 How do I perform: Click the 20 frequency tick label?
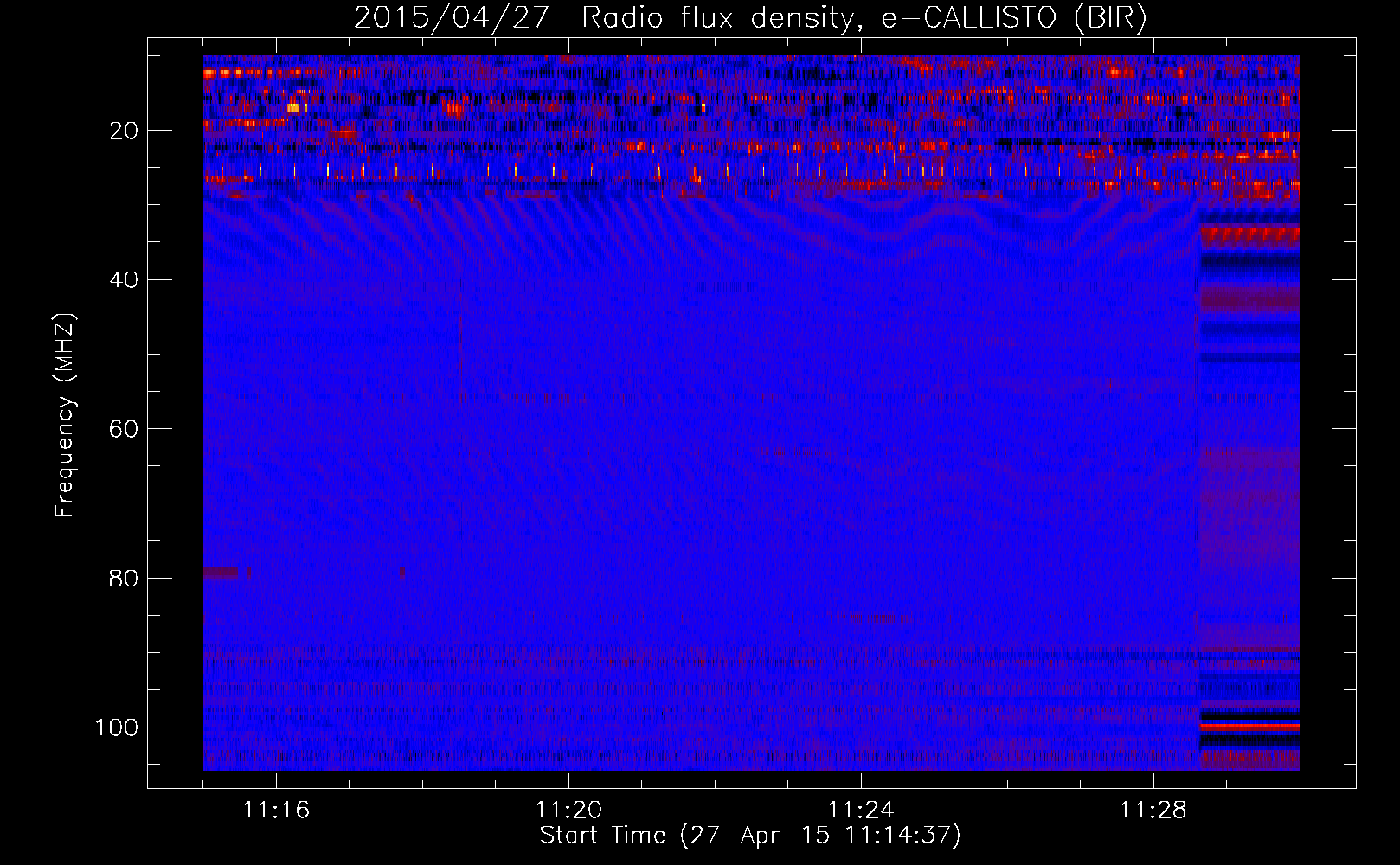coord(124,131)
